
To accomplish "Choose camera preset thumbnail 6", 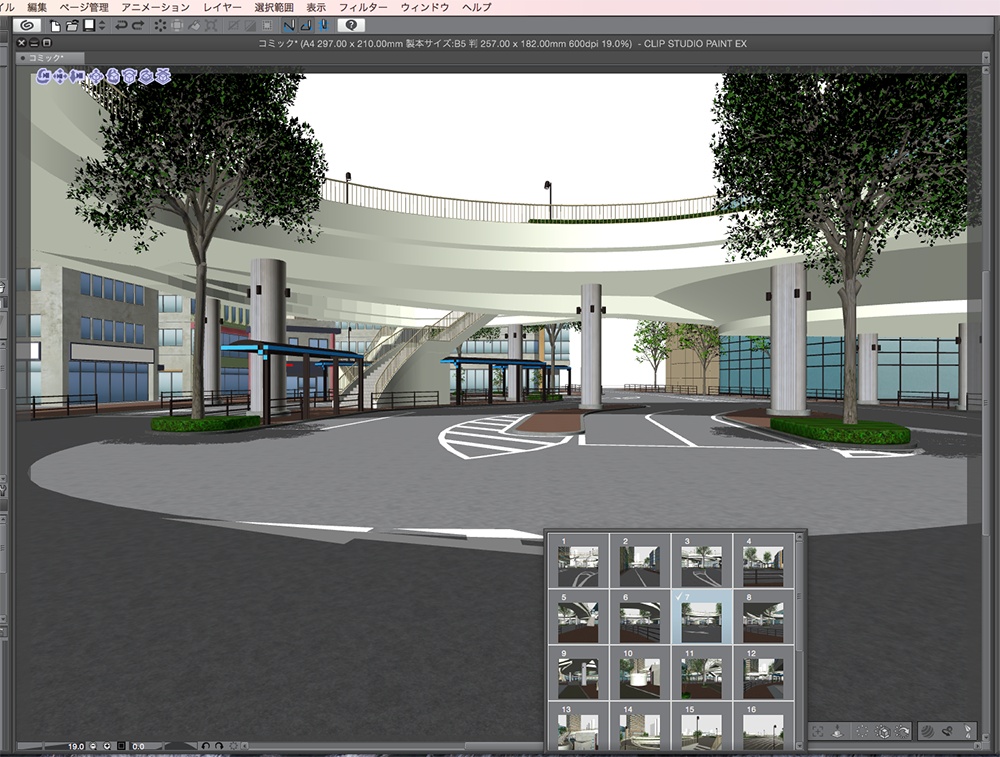I will (640, 617).
